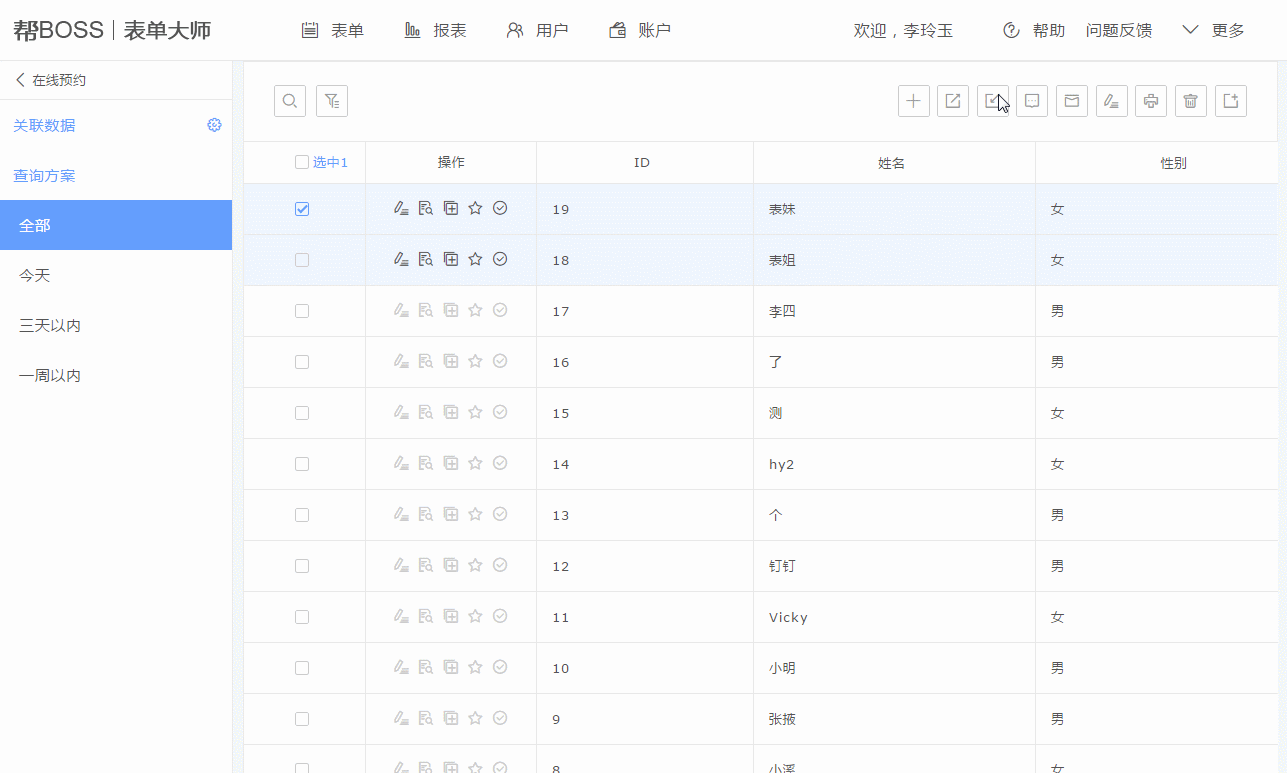Tick the checkbox for row 15

click(302, 413)
